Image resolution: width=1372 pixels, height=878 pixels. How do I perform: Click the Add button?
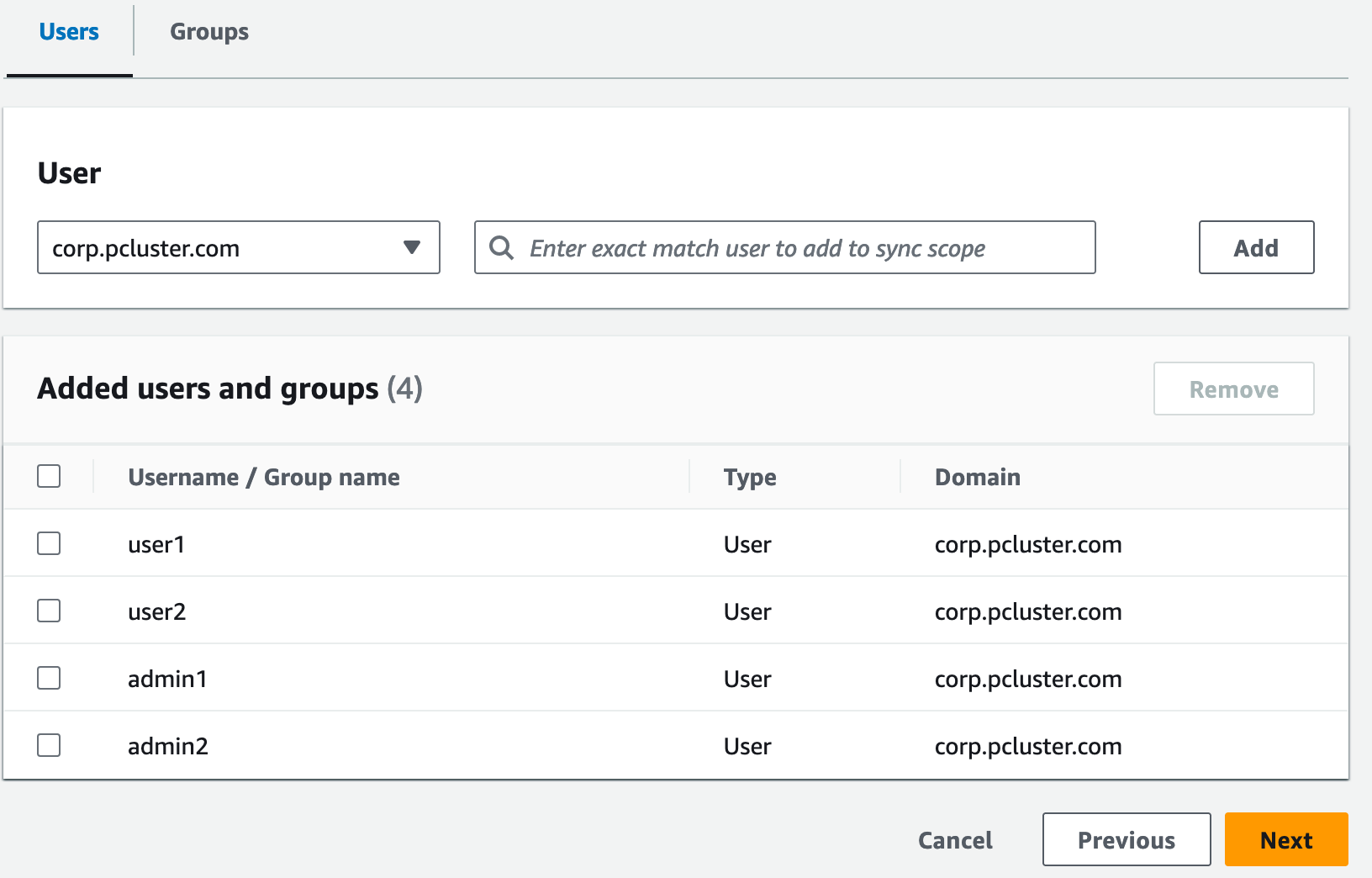[1256, 247]
